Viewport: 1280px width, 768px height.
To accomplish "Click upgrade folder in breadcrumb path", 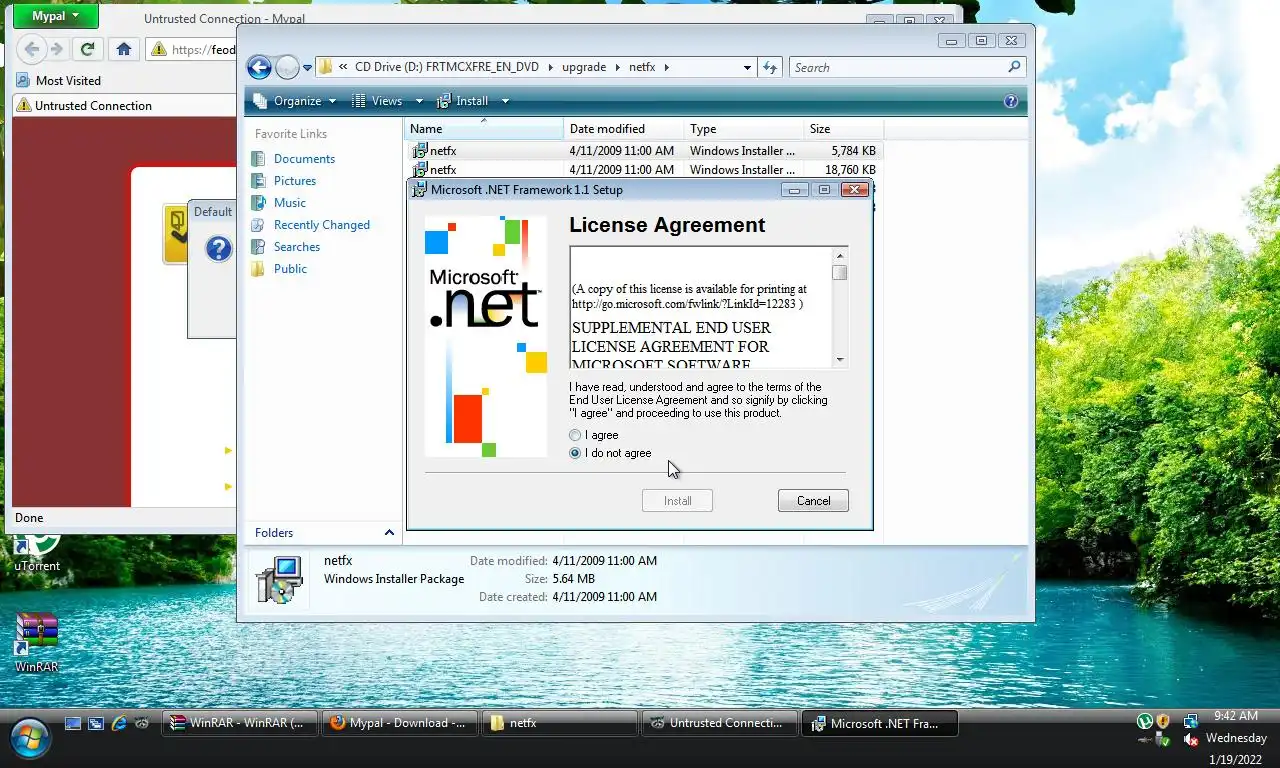I will click(584, 68).
